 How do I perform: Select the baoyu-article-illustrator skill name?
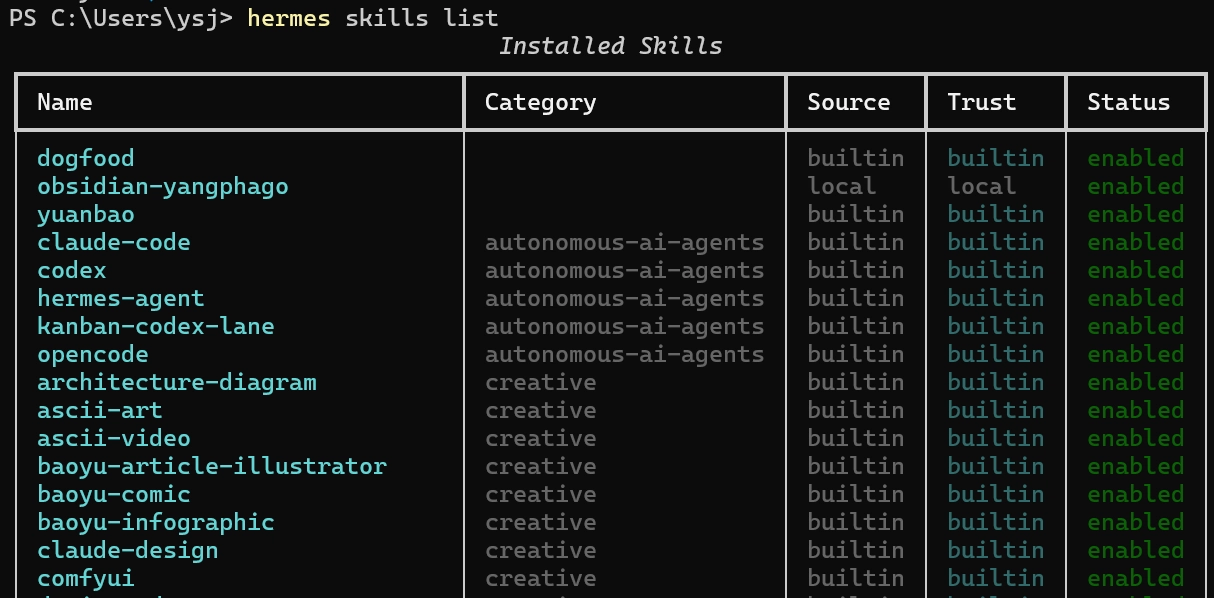(212, 467)
